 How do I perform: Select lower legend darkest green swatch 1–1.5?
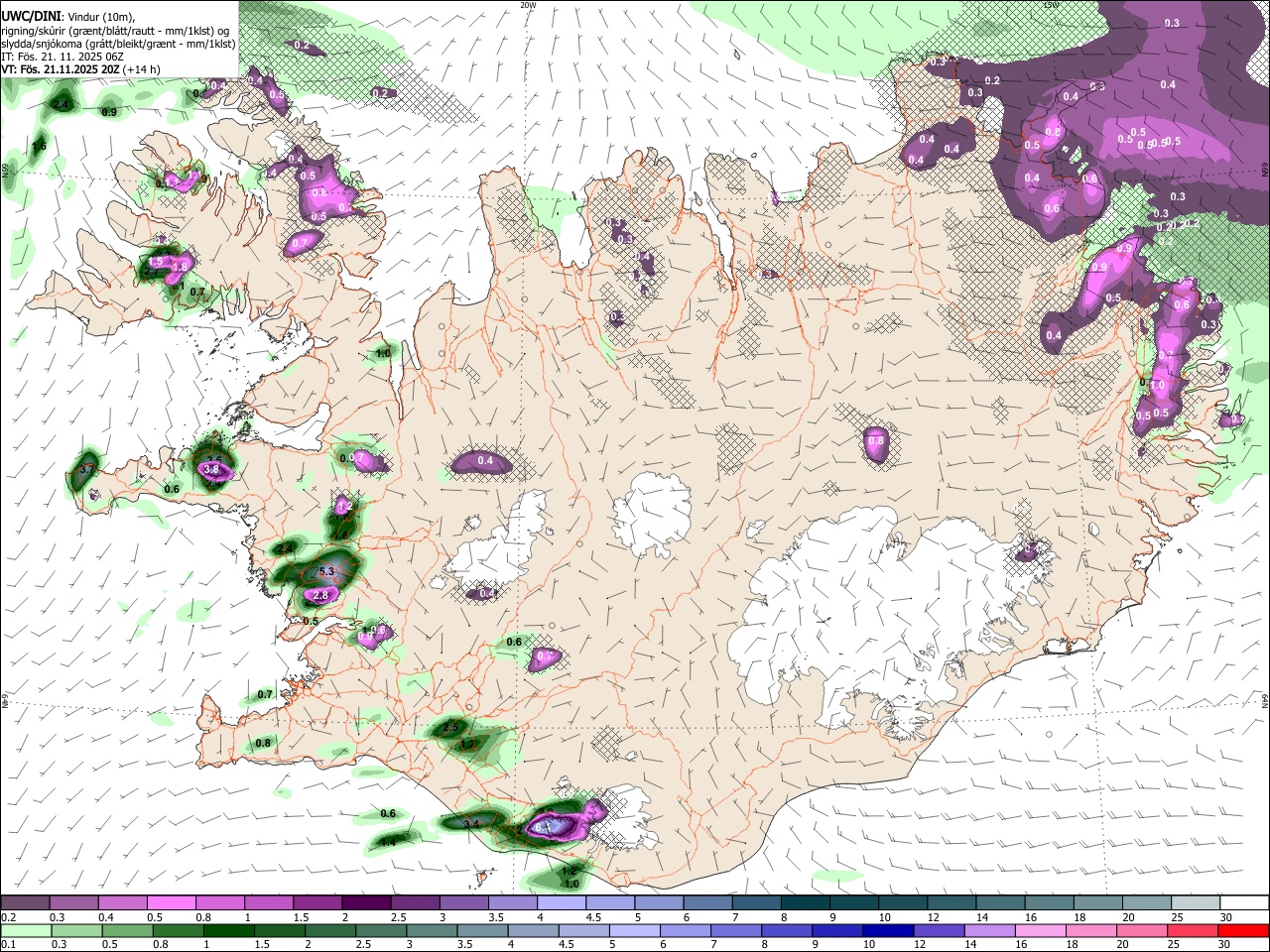click(x=228, y=930)
